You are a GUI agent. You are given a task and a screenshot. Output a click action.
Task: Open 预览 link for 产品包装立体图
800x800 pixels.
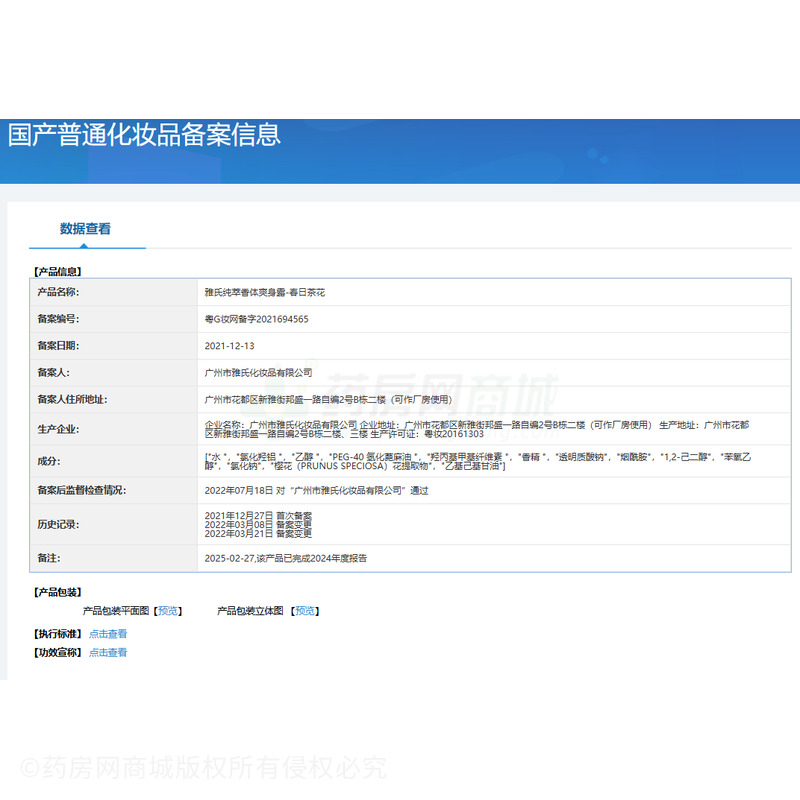(x=306, y=611)
